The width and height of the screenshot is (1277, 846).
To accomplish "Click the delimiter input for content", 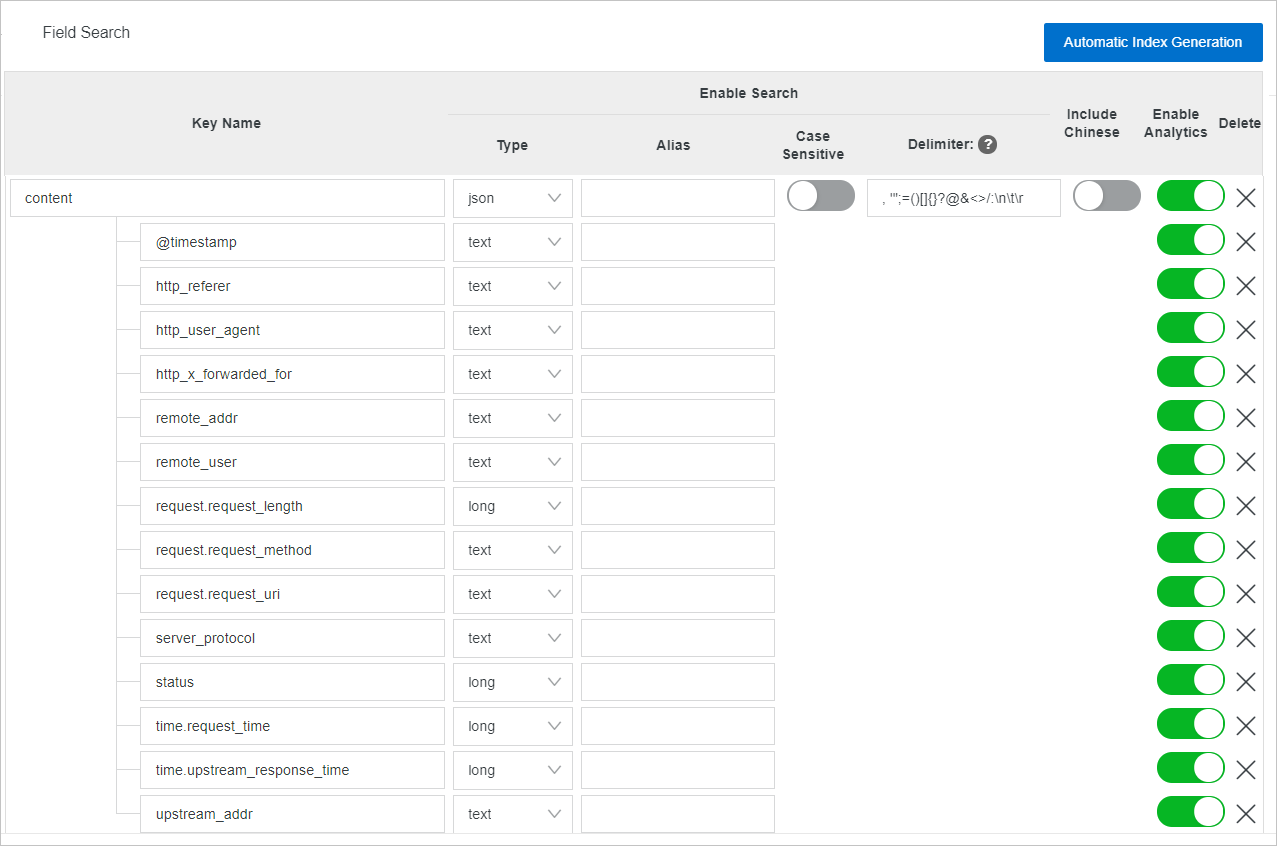I will (x=964, y=198).
